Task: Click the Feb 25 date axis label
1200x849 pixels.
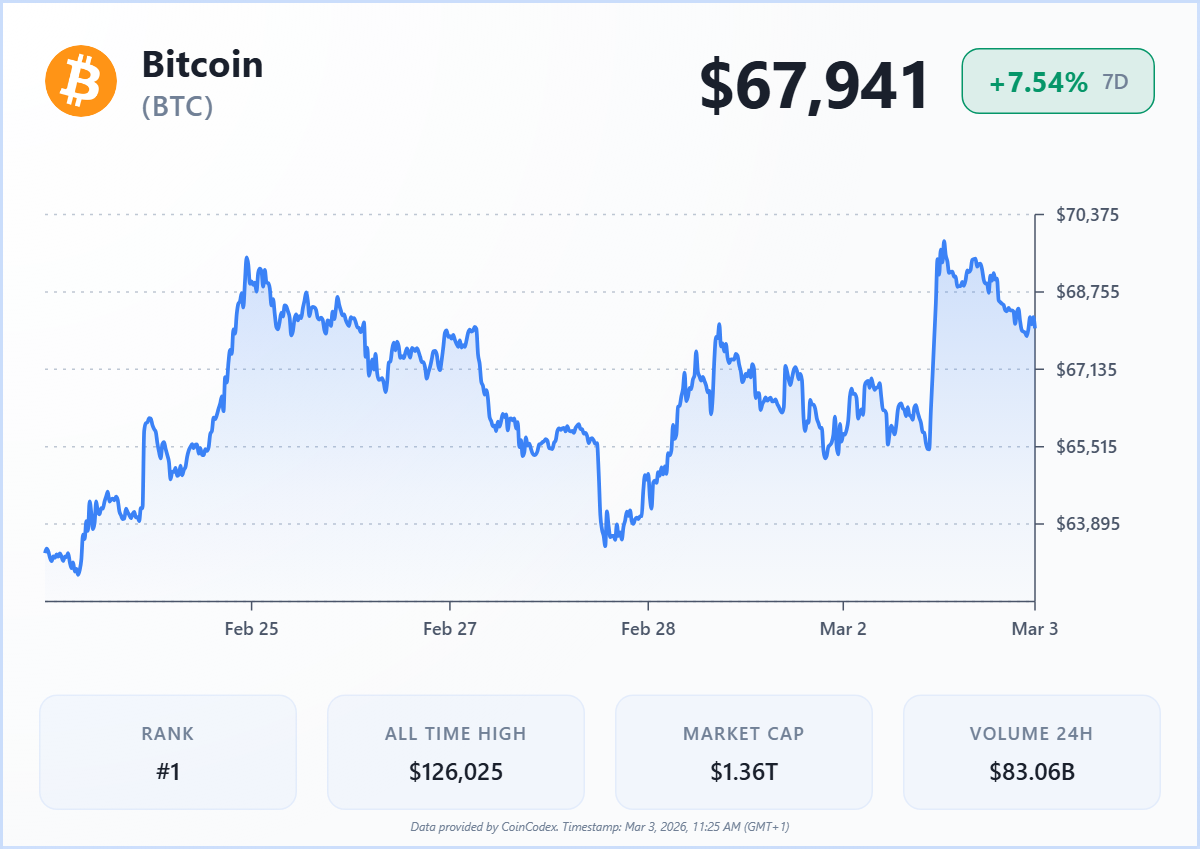Action: pos(251,629)
